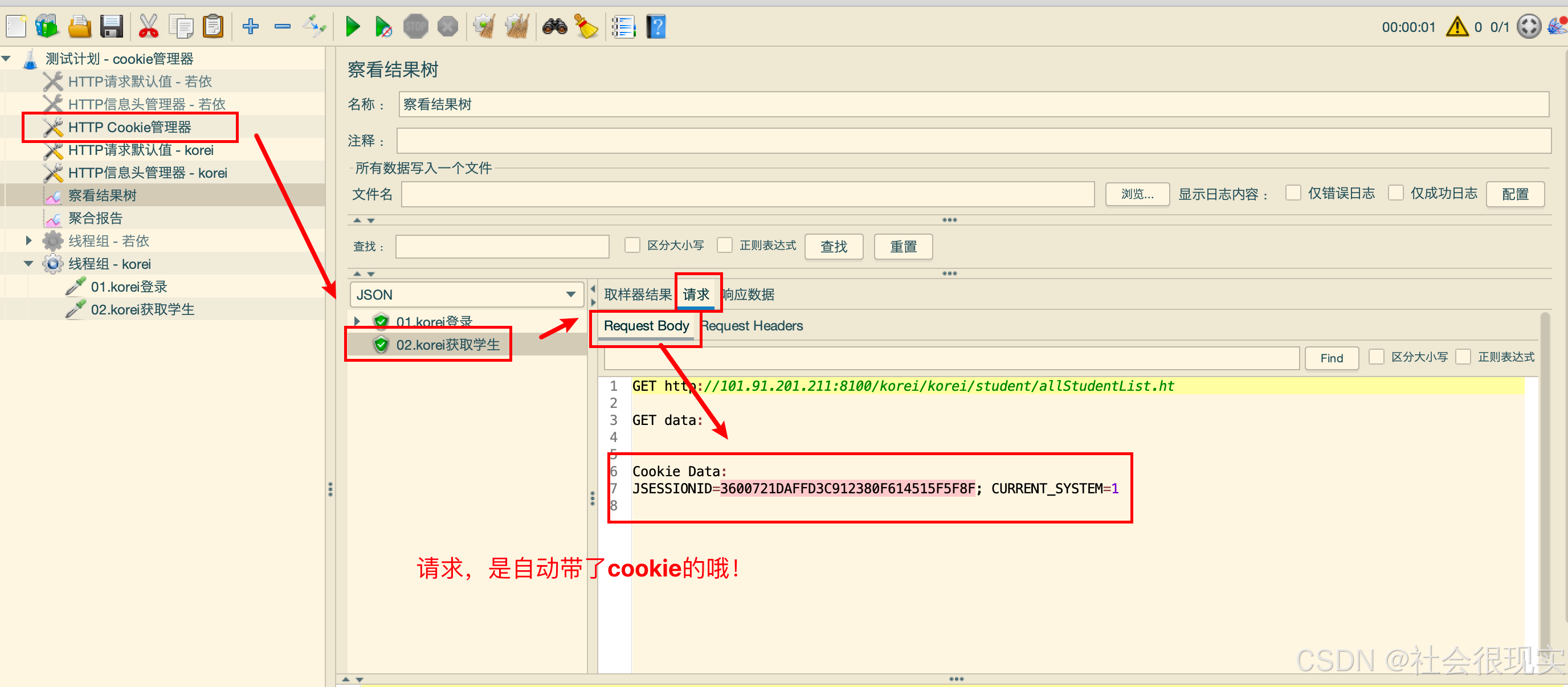Select 02.korei获取学生 in results list
The image size is (1568, 687).
(x=447, y=345)
